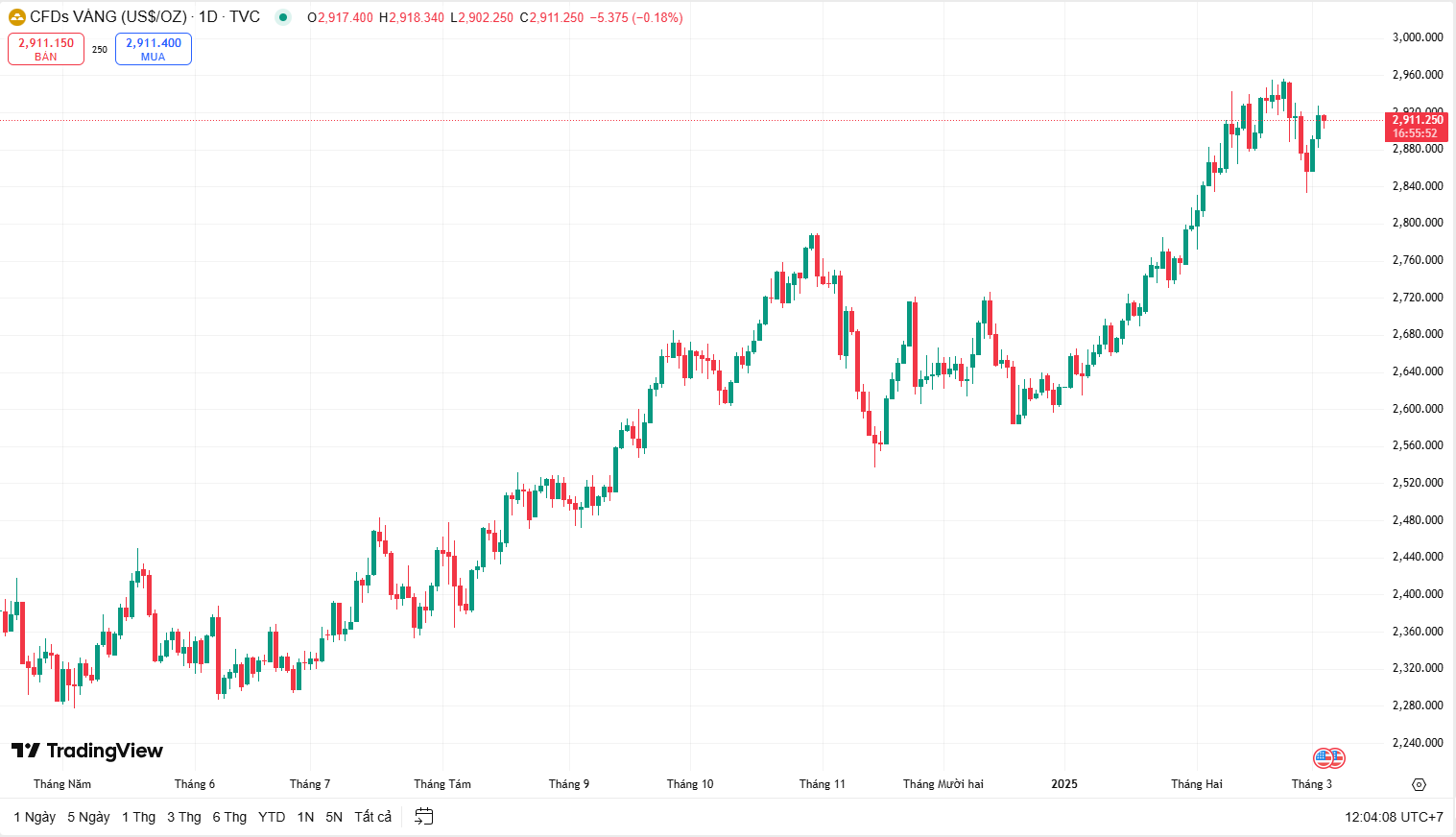Screen dimensions: 1456x837
Task: Open the go-to-date calendar icon
Action: 423,817
